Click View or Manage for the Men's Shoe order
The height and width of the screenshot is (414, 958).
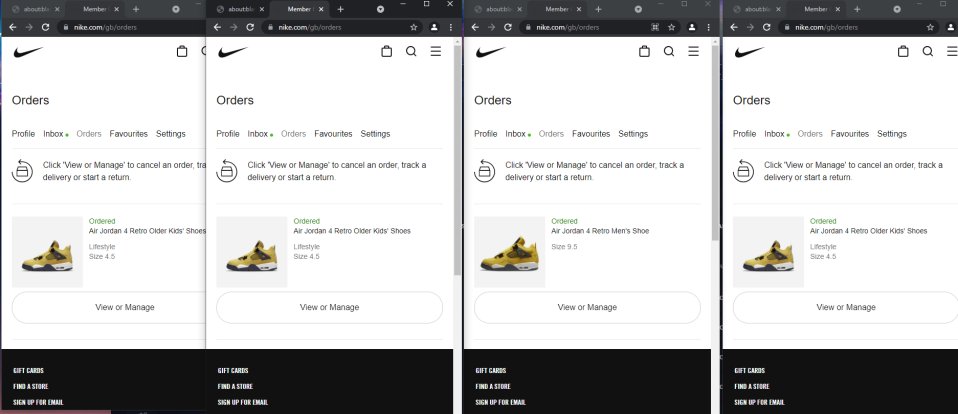587,307
